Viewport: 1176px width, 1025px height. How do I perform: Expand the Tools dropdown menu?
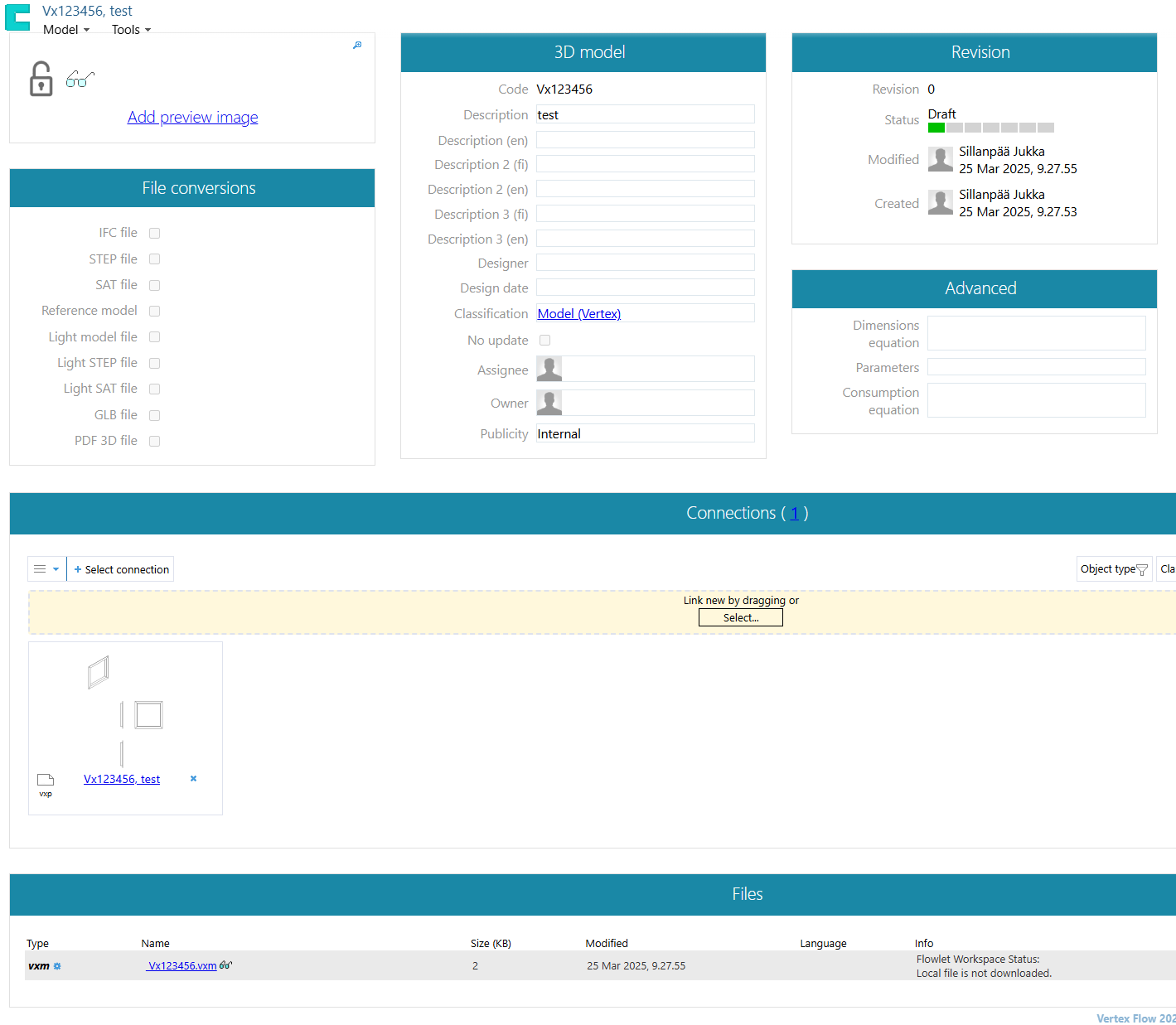[131, 30]
